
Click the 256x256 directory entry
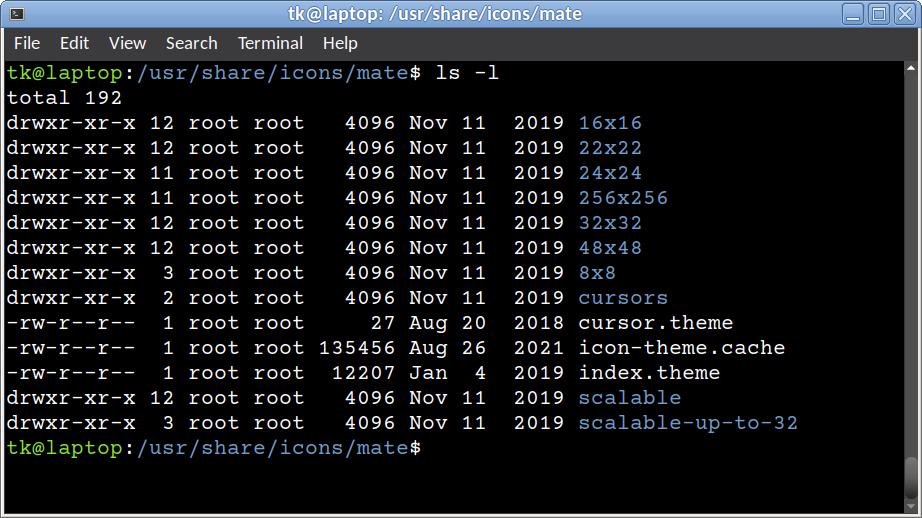[623, 198]
